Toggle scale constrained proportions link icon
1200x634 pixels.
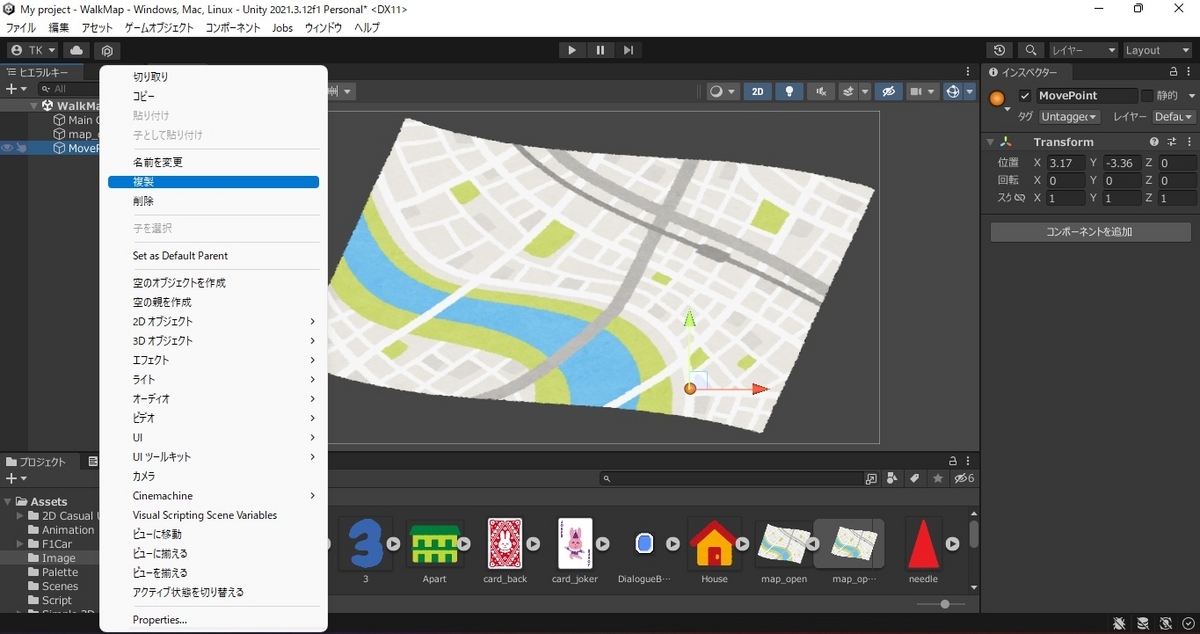[x=1020, y=198]
